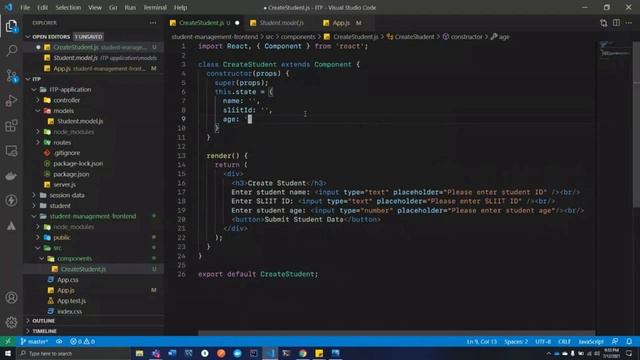Click the components breadcrumb item
The height and width of the screenshot is (360, 640).
(298, 37)
